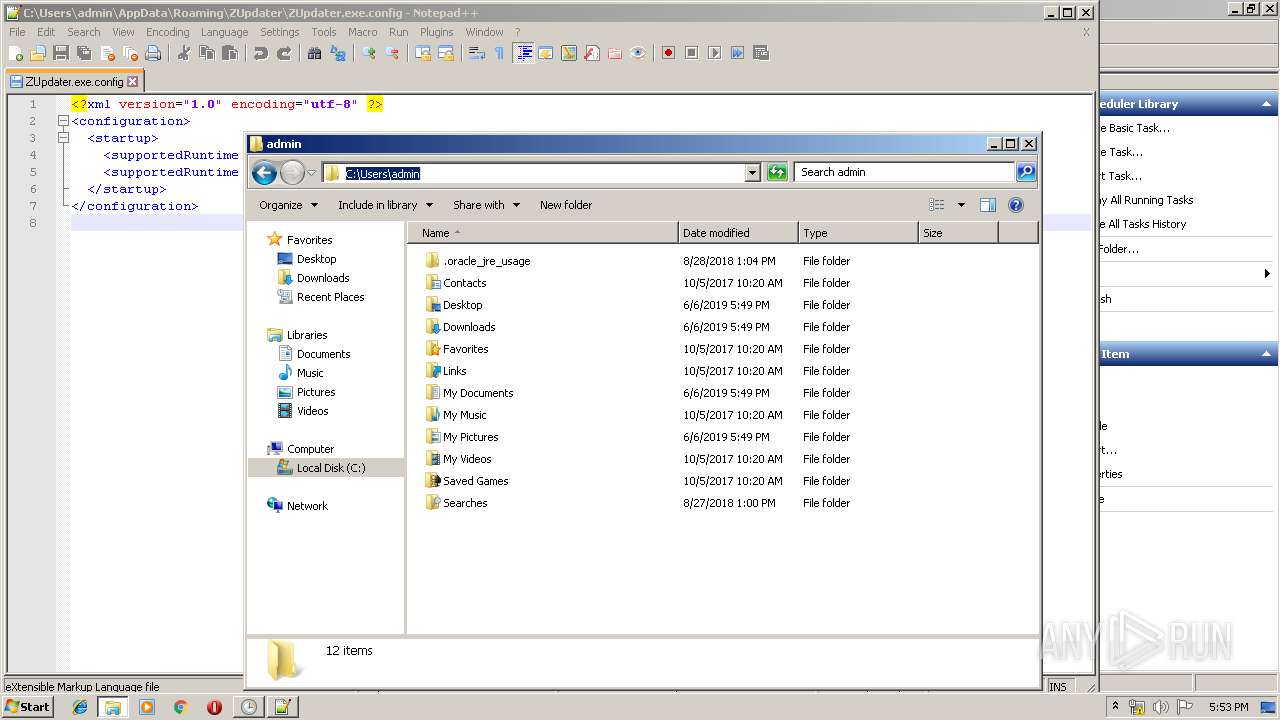Toggle the Show Indent Guide icon
The height and width of the screenshot is (720, 1280).
(x=522, y=53)
